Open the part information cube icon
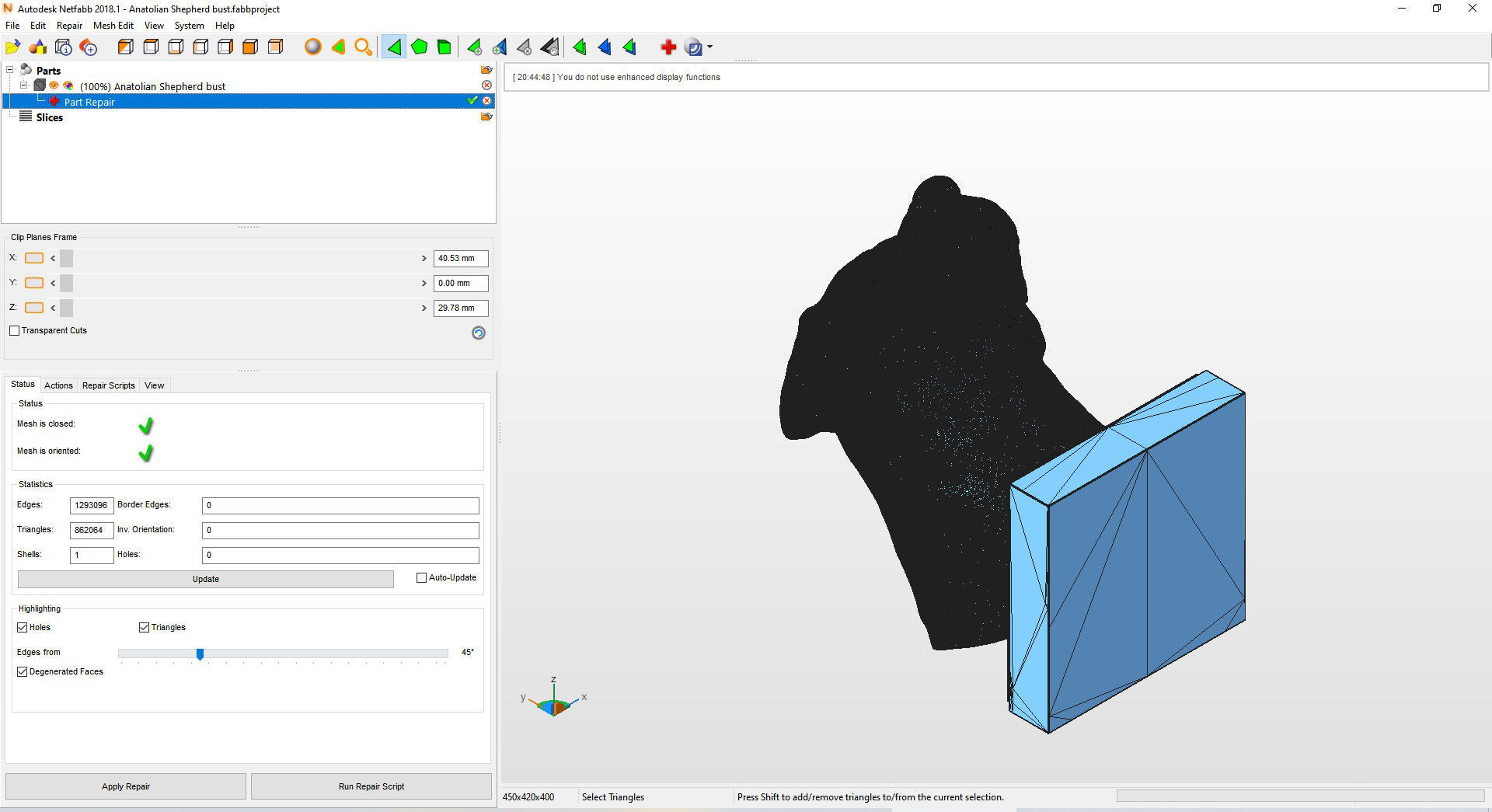This screenshot has height=812, width=1492. coord(64,47)
